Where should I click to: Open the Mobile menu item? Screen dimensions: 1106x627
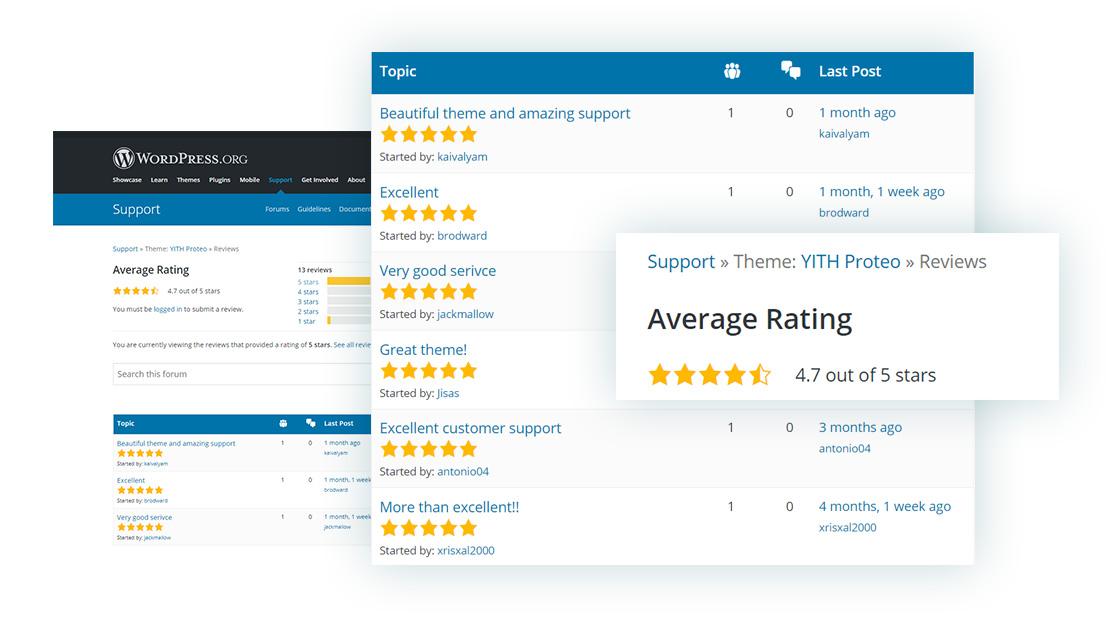click(250, 180)
